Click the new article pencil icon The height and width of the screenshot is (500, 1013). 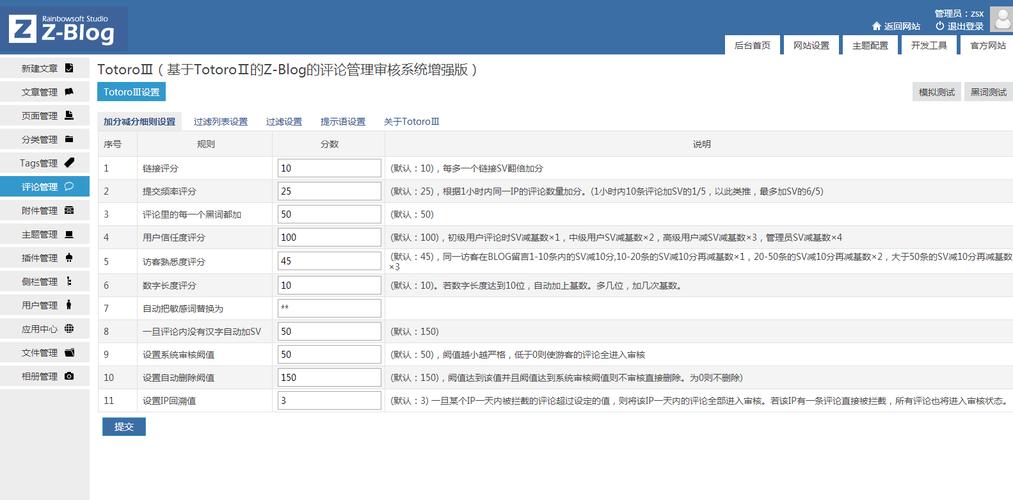69,68
